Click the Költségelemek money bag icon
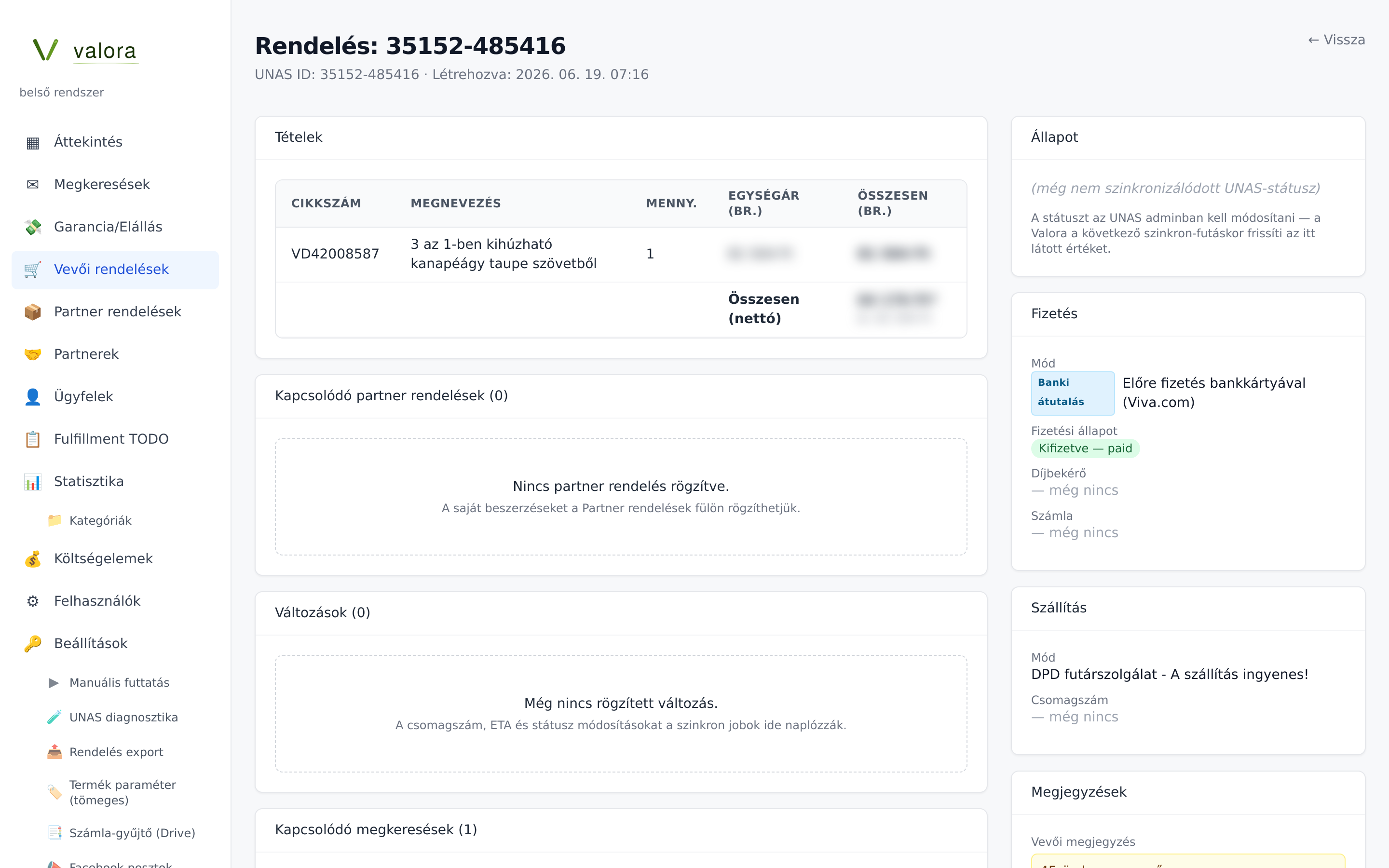The image size is (1389, 868). (x=33, y=558)
